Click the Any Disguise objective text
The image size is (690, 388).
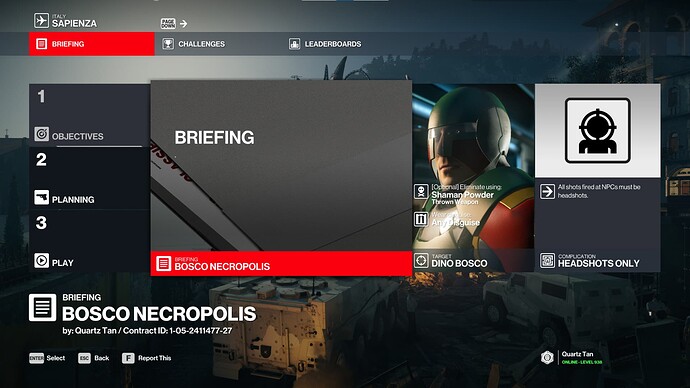pos(455,222)
